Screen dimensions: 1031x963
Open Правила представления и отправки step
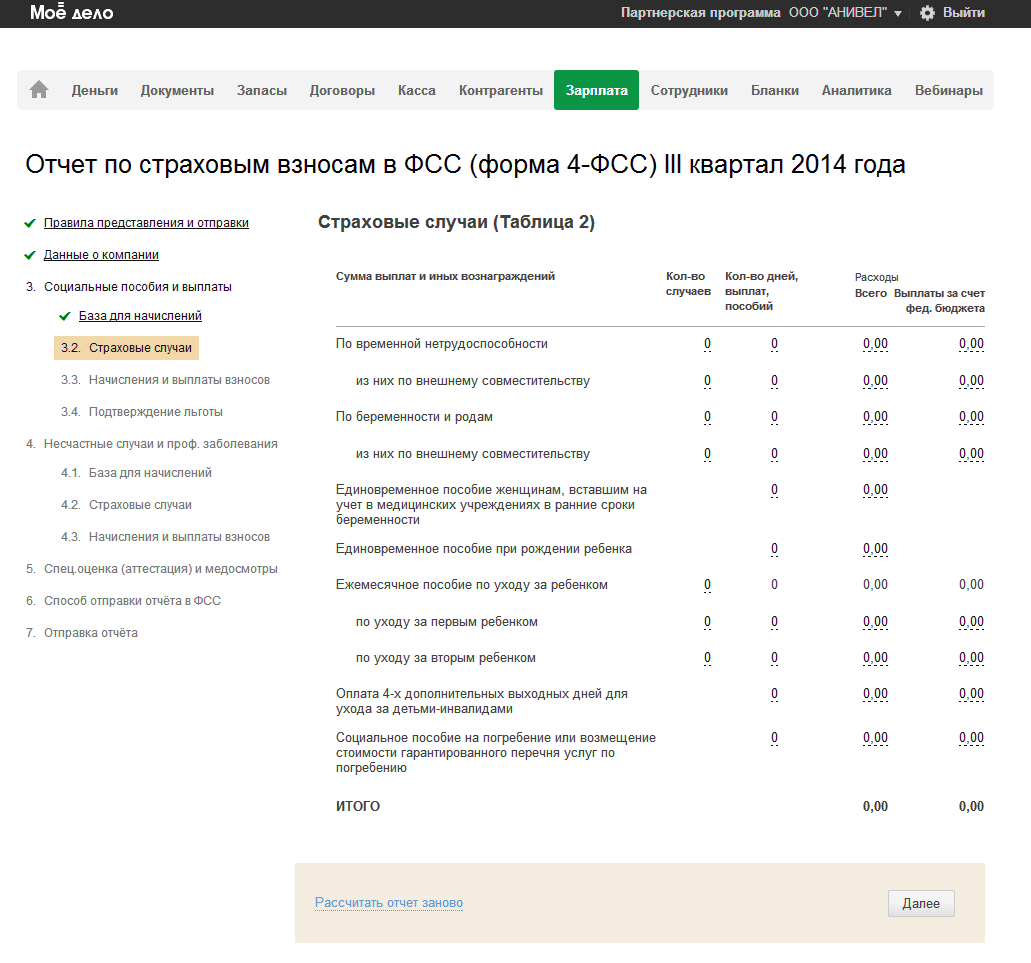(146, 223)
